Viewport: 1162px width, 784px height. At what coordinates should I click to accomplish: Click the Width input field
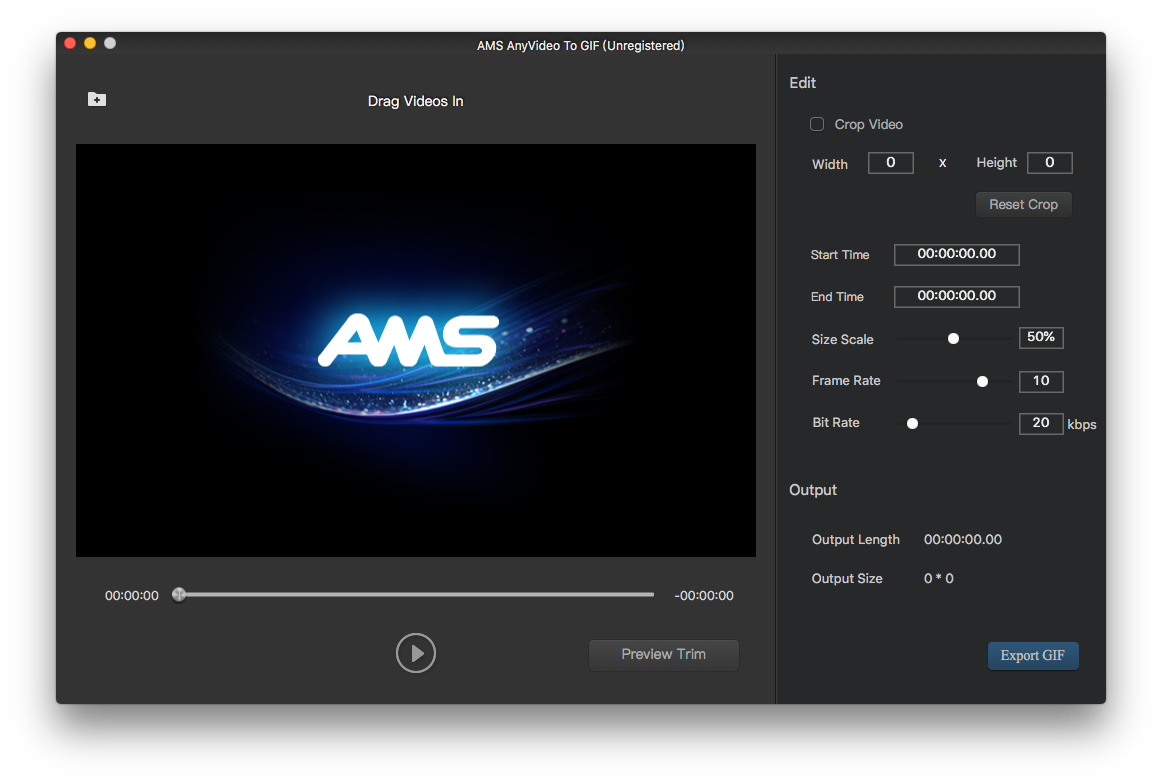[x=891, y=162]
